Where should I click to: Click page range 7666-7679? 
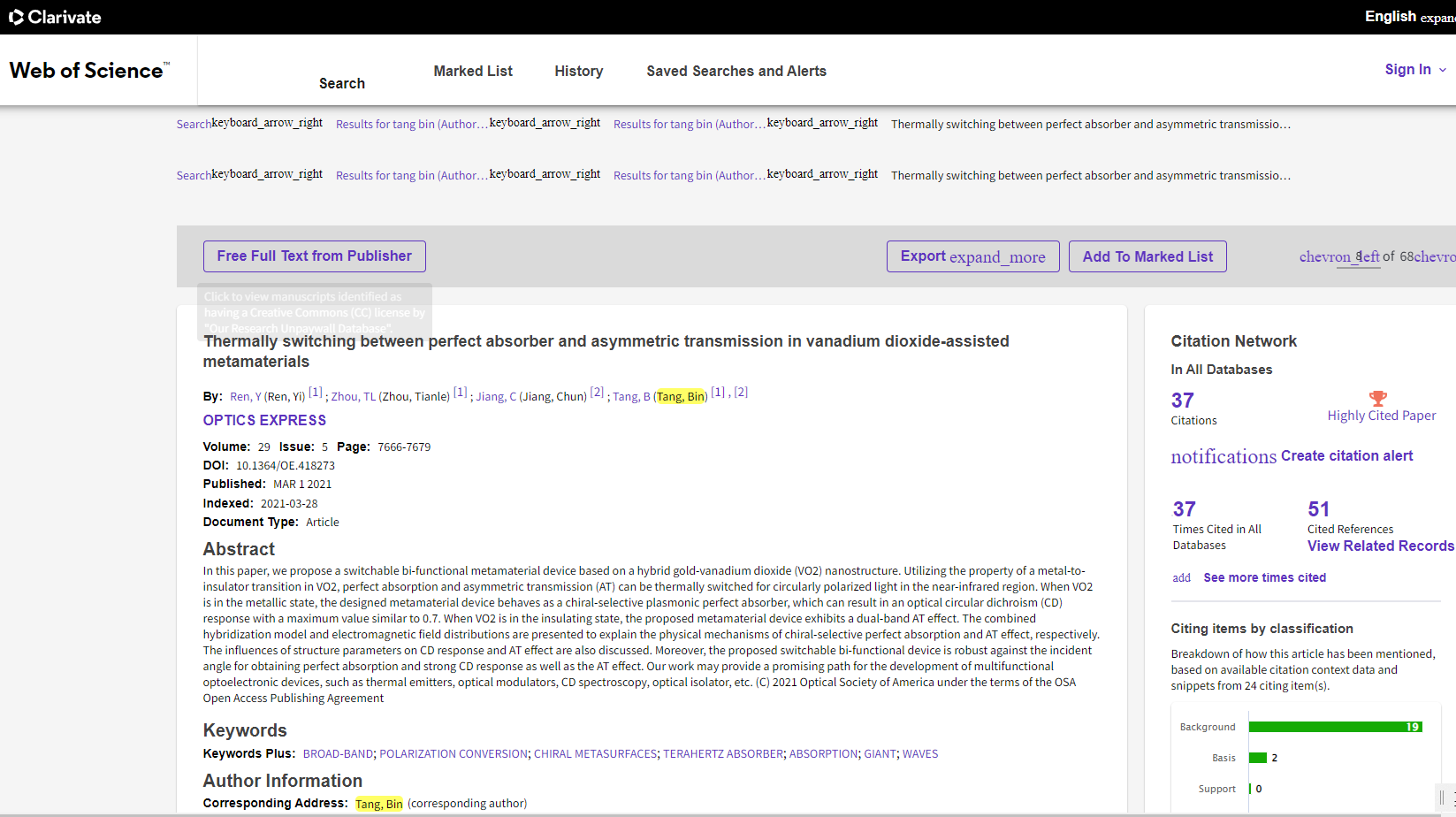coord(404,447)
